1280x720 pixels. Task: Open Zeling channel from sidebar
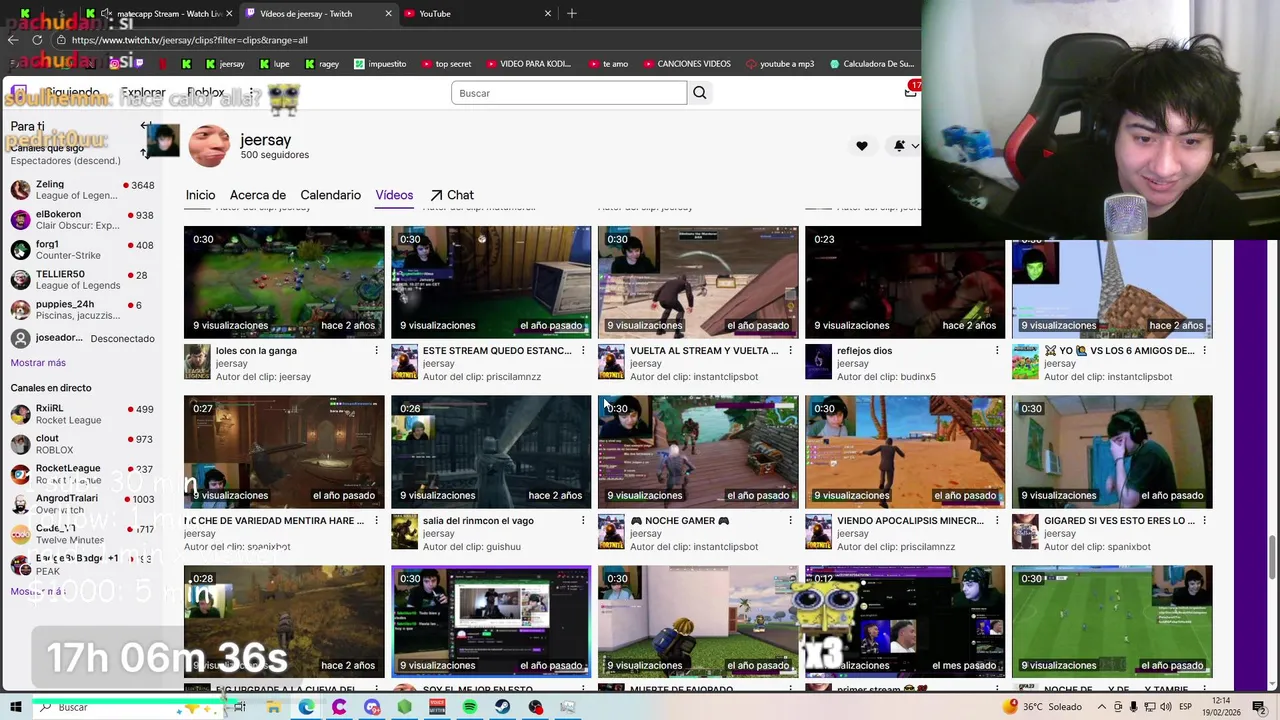click(x=82, y=190)
